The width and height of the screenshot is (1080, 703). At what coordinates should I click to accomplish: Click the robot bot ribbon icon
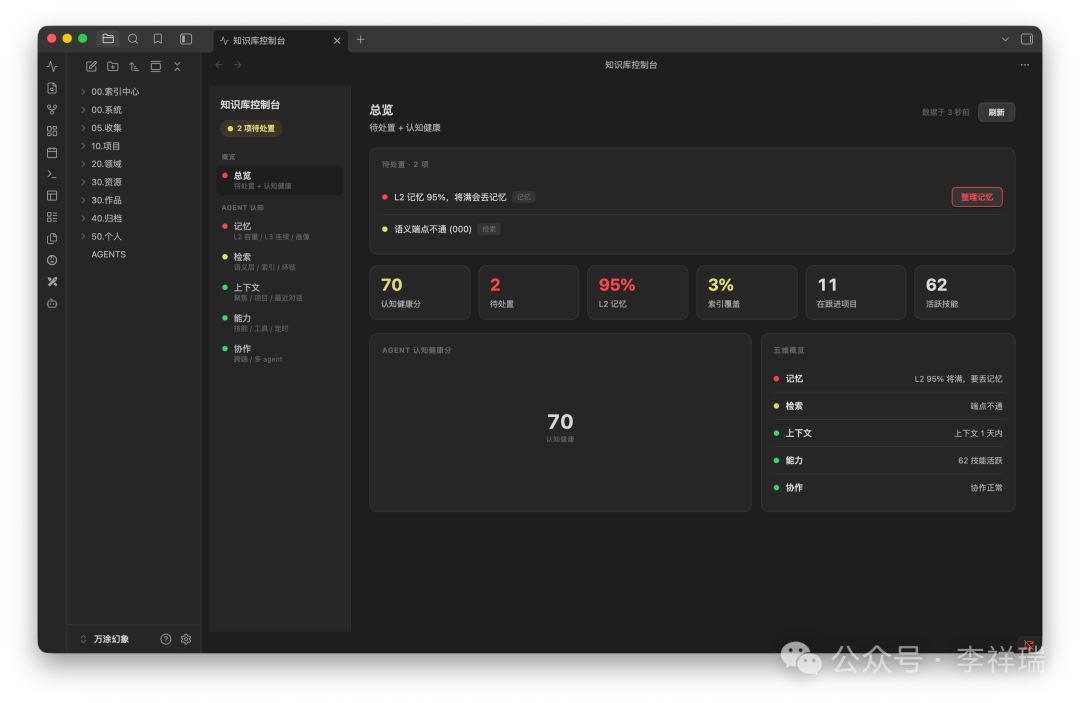52,303
